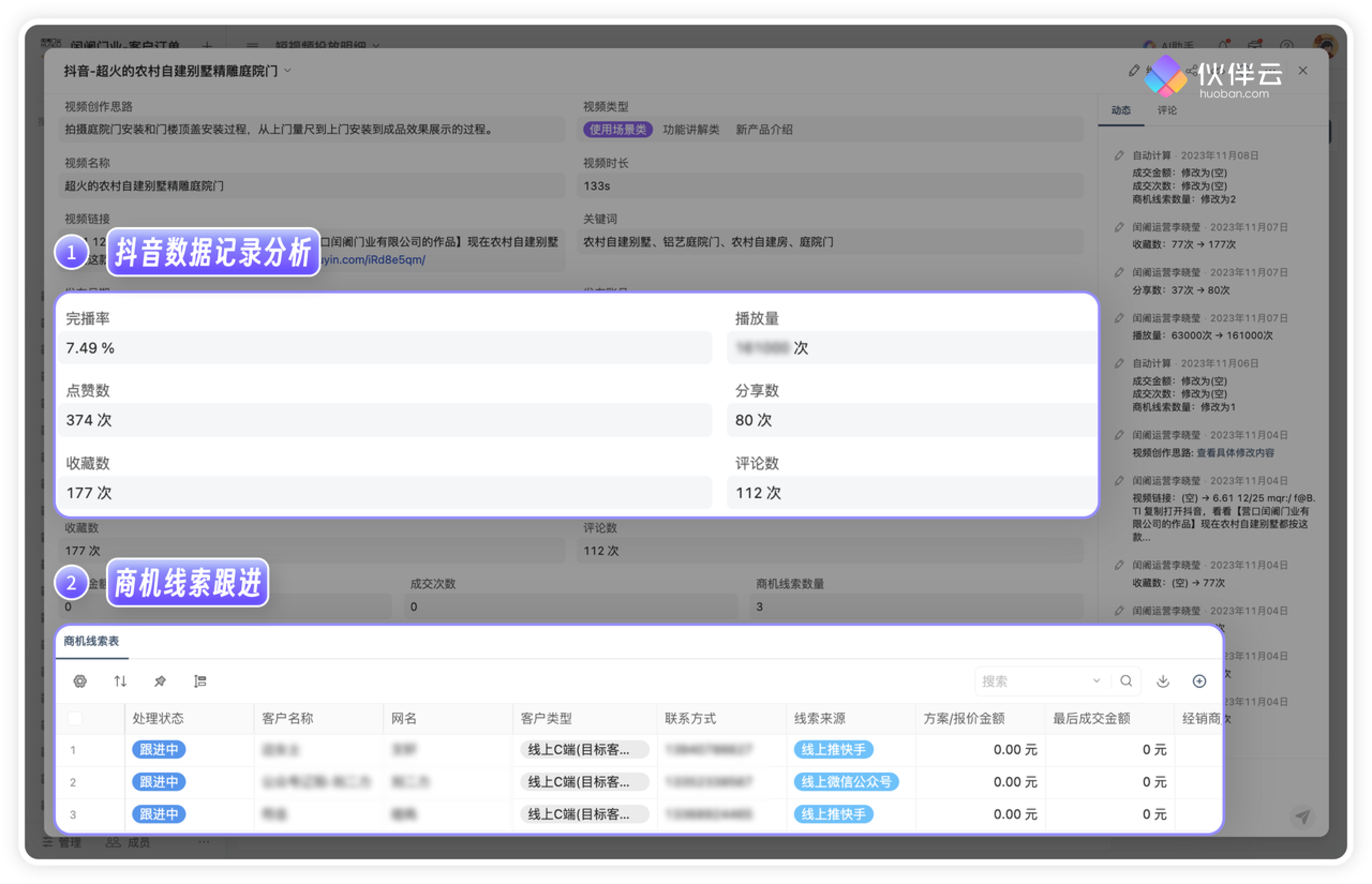Open the 查看具体修改内容 link

(x=1234, y=453)
